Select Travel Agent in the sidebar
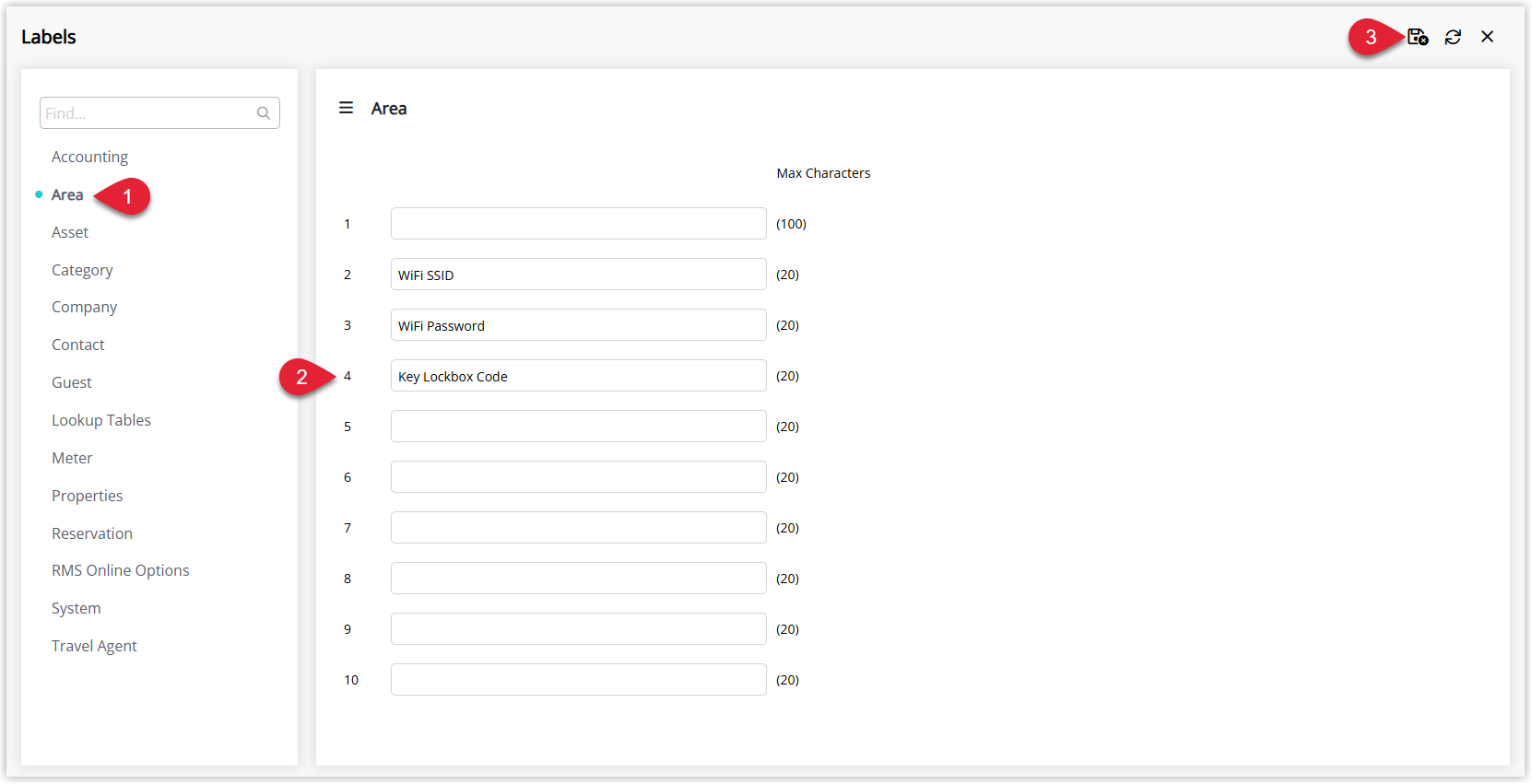This screenshot has height=784, width=1532. click(94, 646)
